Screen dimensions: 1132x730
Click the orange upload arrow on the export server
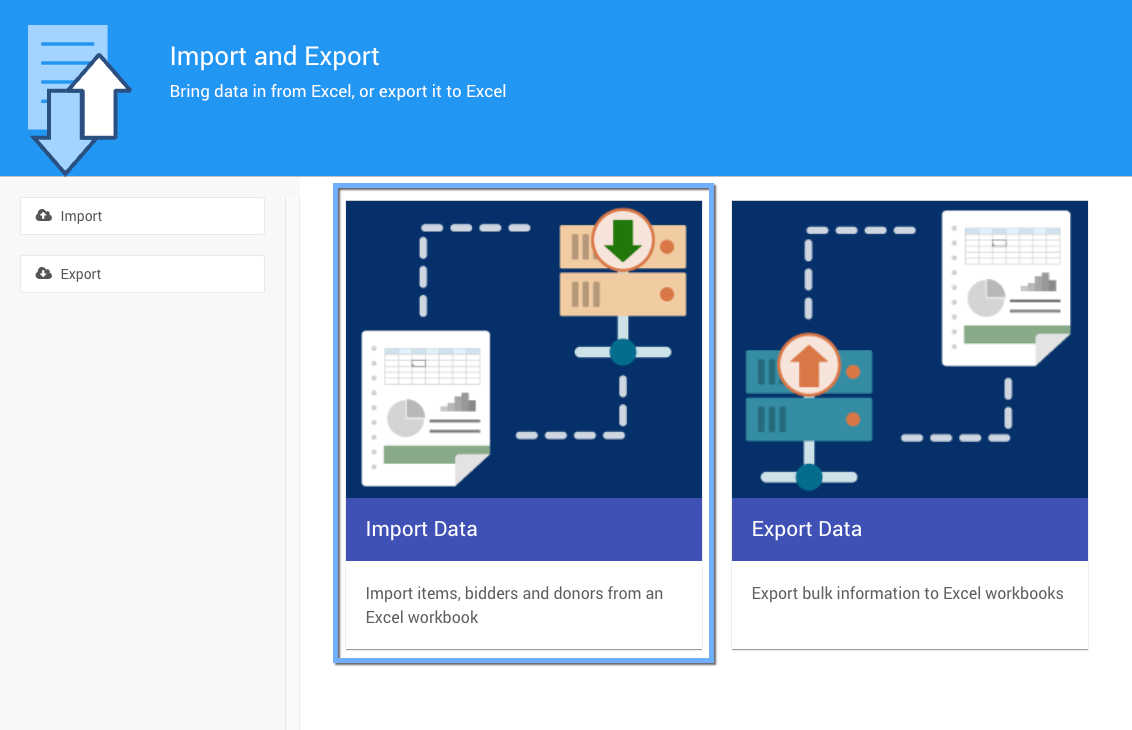[x=808, y=365]
